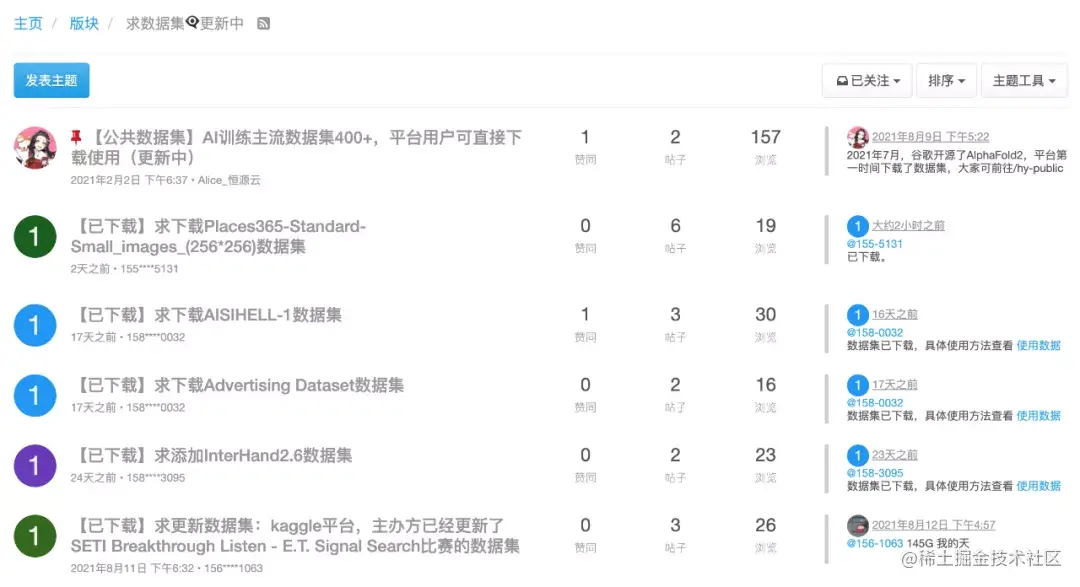The width and height of the screenshot is (1080, 587).
Task: Click the 发表主题 new topic button
Action: [x=52, y=81]
